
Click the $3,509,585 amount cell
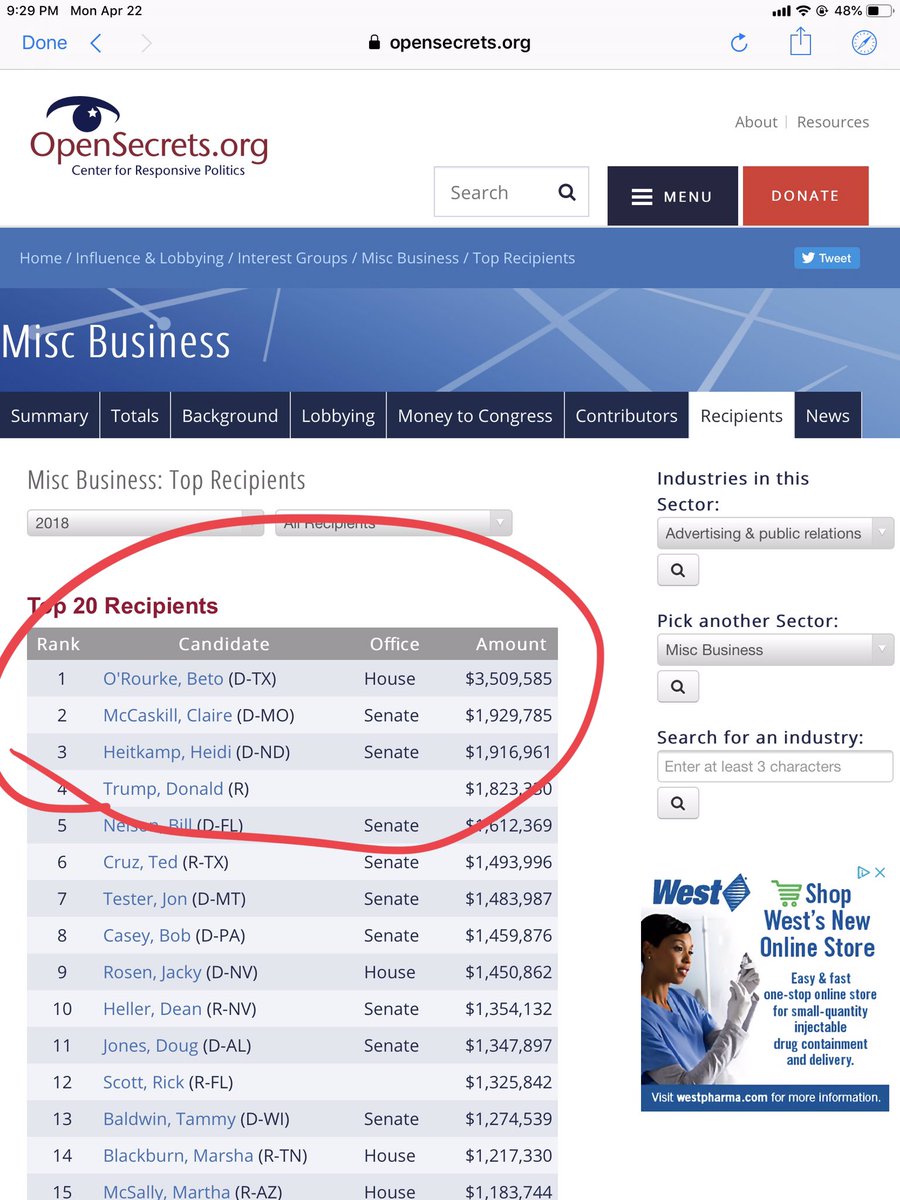(x=508, y=679)
